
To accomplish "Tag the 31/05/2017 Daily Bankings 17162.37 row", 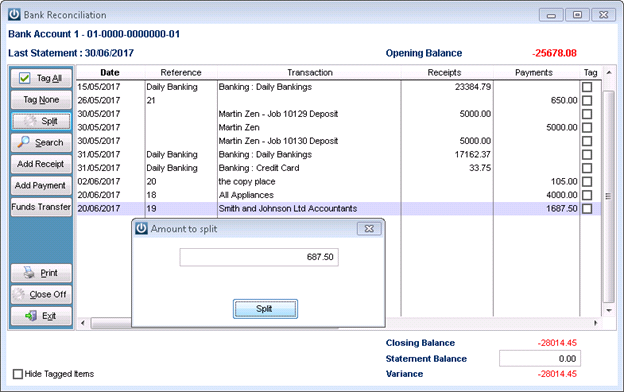I will (587, 155).
